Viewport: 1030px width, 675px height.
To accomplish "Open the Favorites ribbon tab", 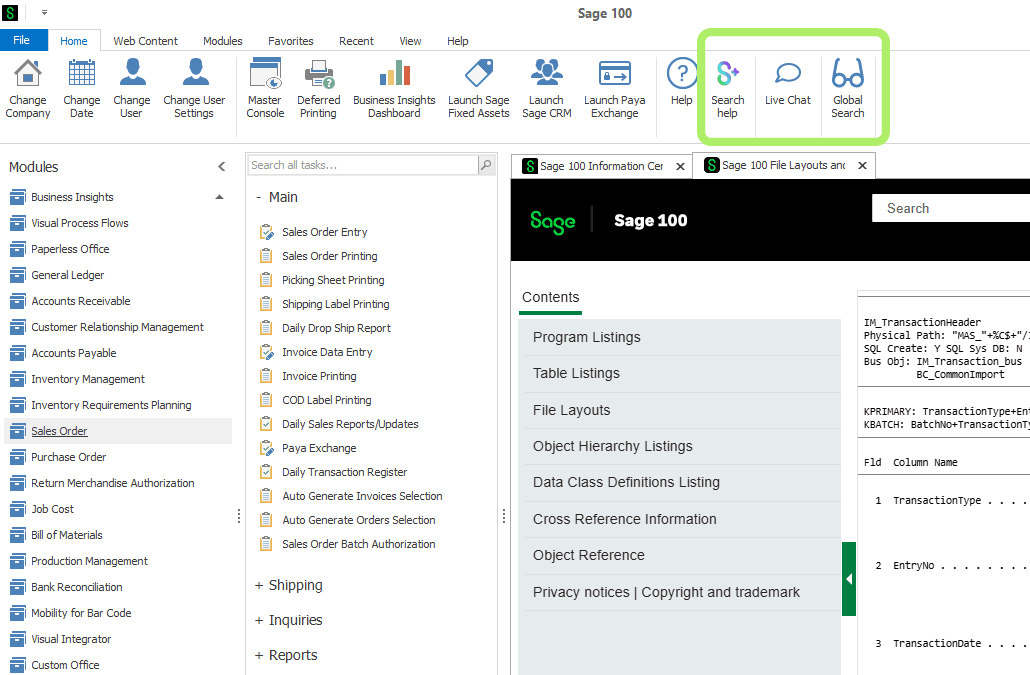I will (x=290, y=41).
